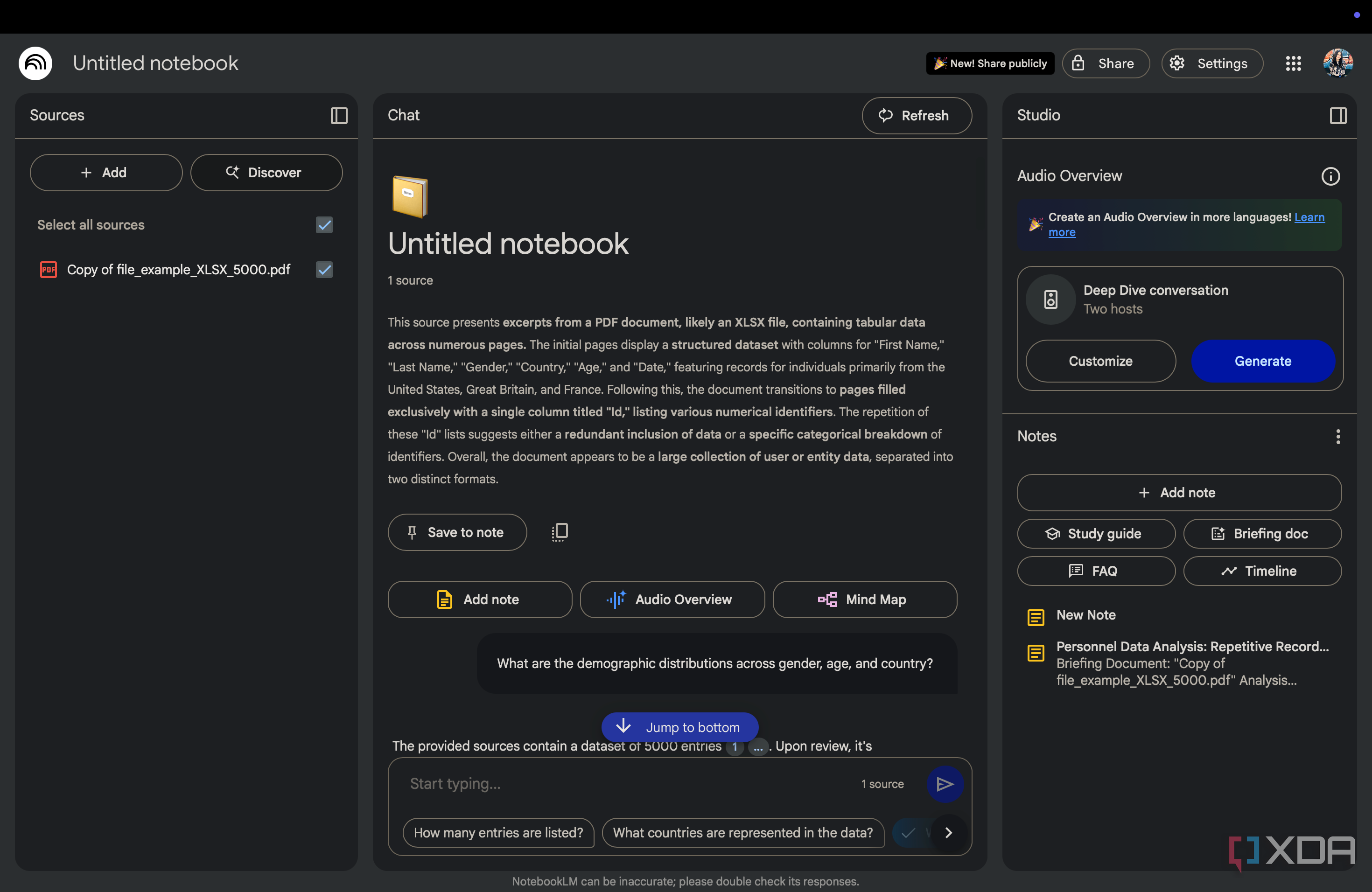The width and height of the screenshot is (1372, 892).
Task: Open Audio Overview info icon
Action: pos(1330,176)
